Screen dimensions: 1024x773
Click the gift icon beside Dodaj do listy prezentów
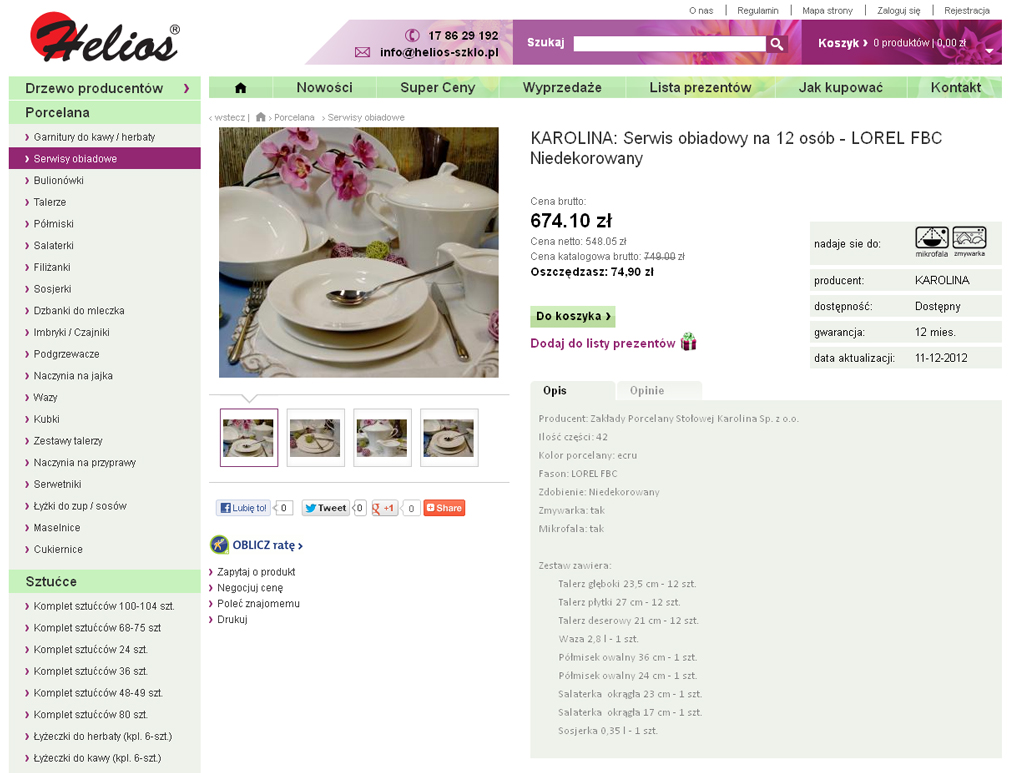688,341
